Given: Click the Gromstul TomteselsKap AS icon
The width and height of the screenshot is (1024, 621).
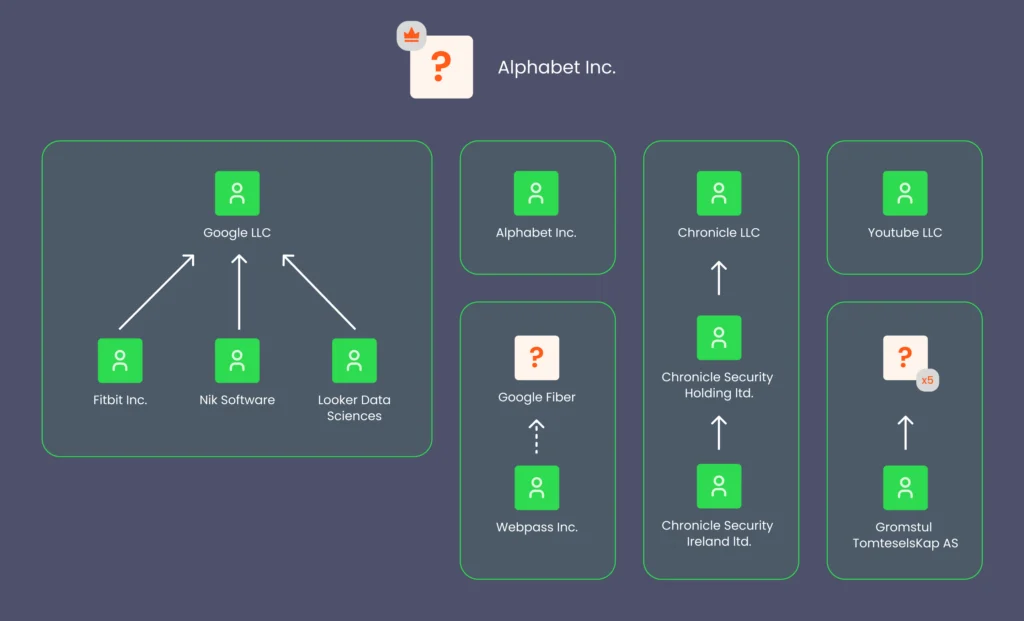Looking at the screenshot, I should coord(904,487).
